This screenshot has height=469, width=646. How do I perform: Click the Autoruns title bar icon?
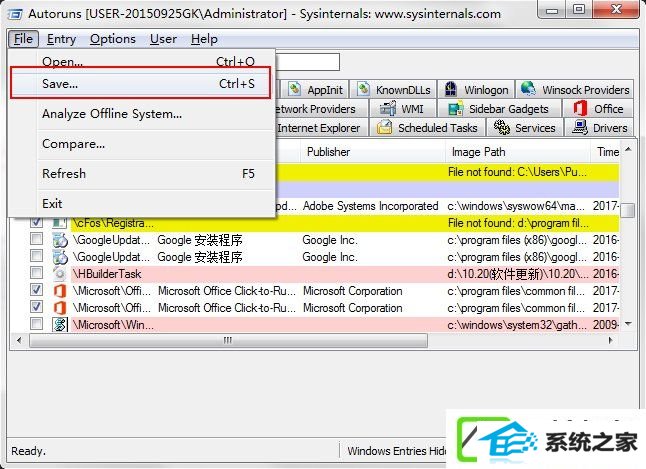click(15, 14)
